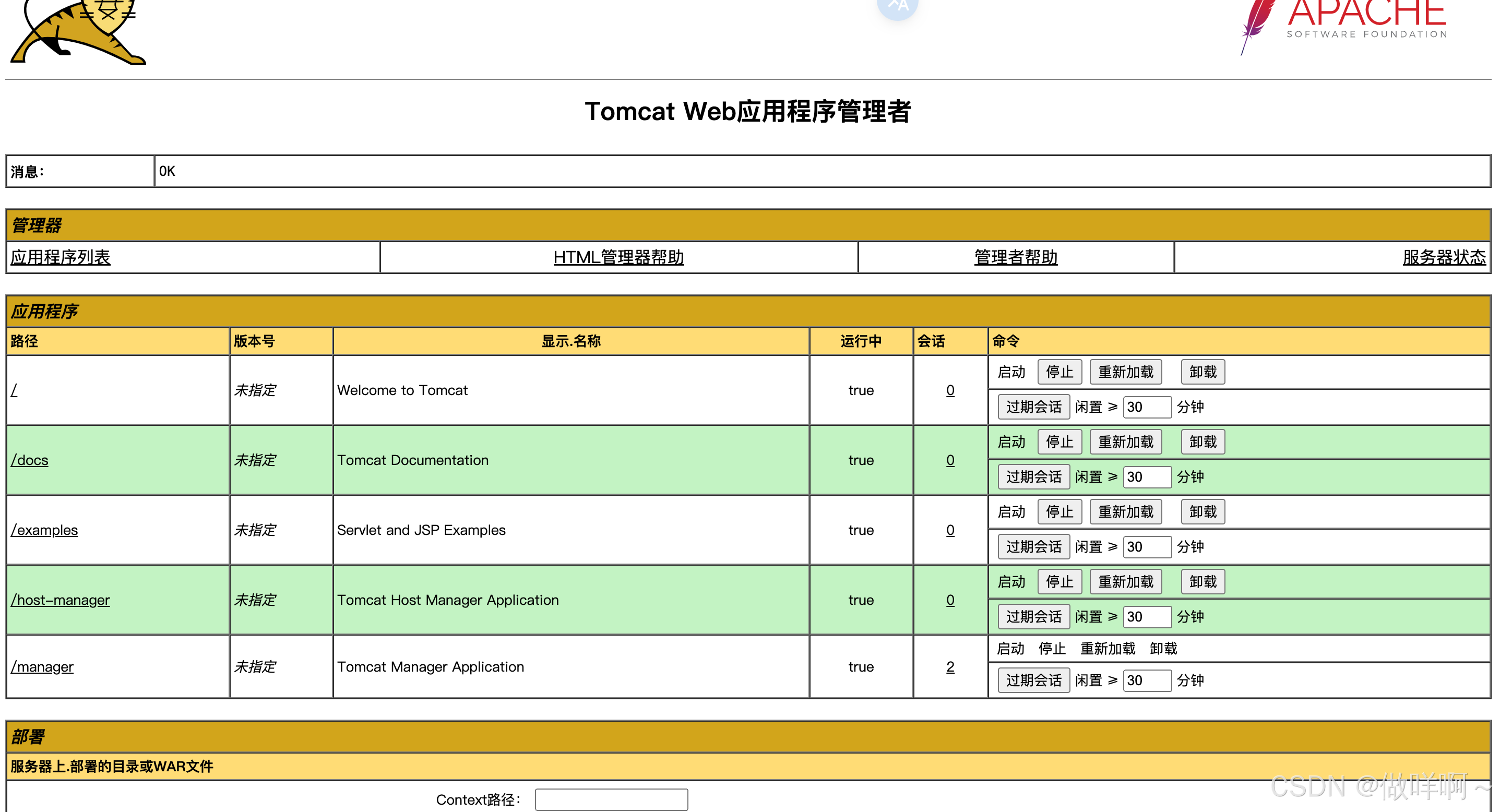Open the HTML管理器帮助 link

point(618,257)
